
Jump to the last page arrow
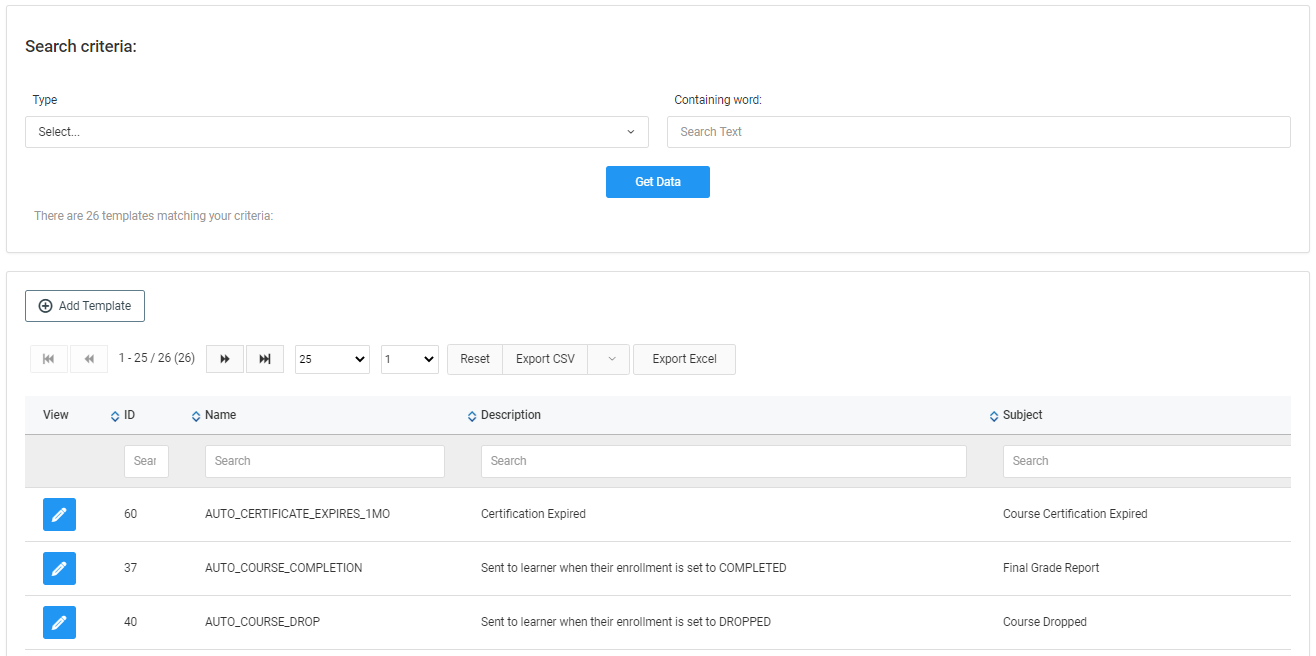pyautogui.click(x=264, y=359)
